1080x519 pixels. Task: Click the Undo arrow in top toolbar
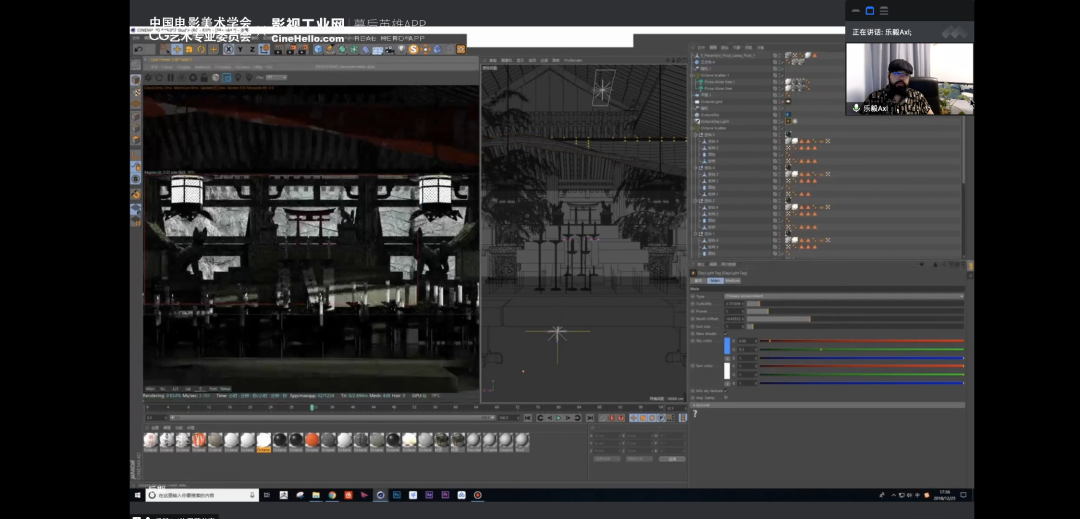[139, 49]
